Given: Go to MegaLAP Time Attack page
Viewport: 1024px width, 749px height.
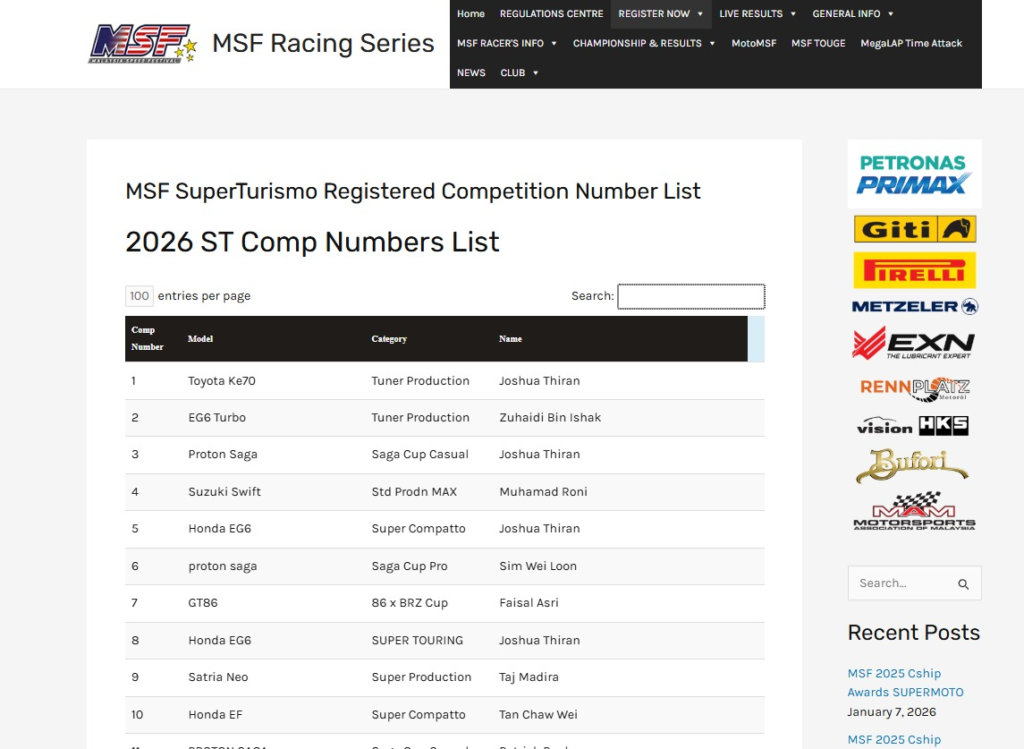Looking at the screenshot, I should coord(911,43).
